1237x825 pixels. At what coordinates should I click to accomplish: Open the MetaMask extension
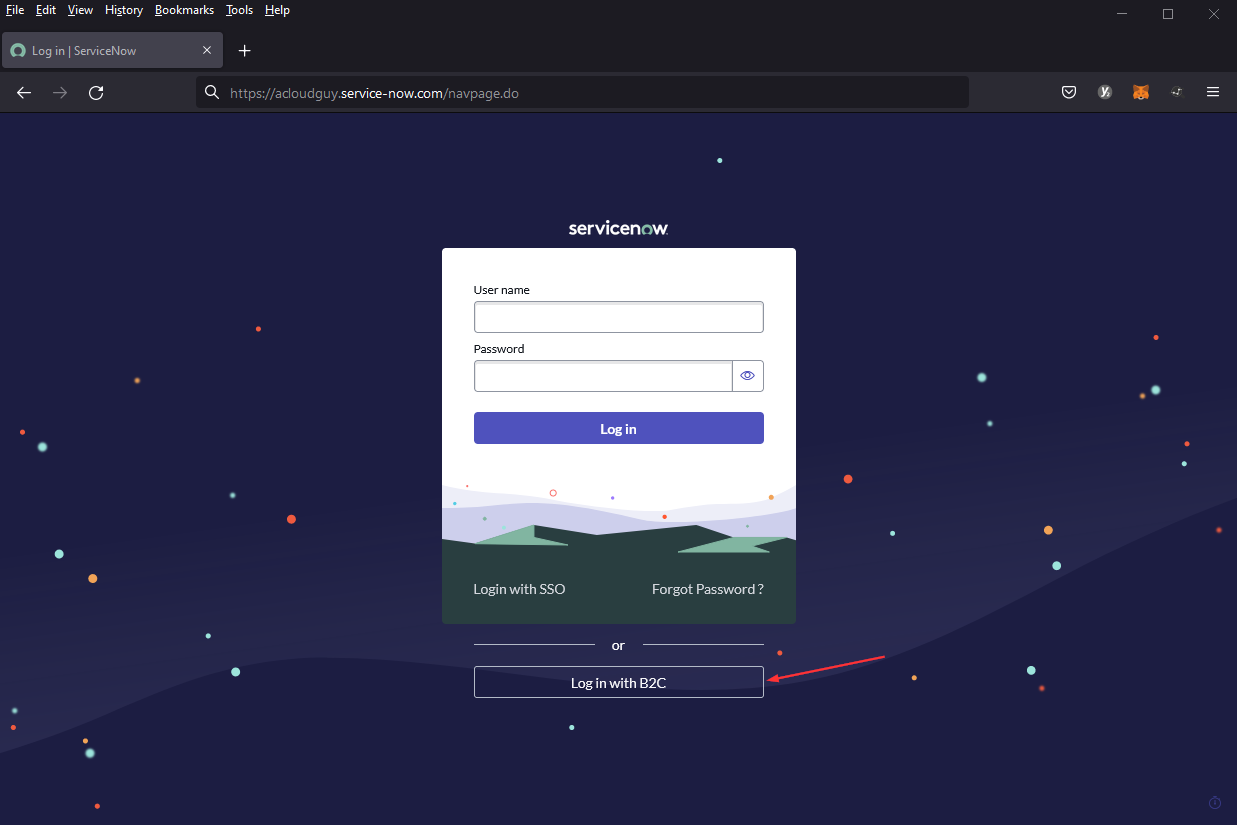[x=1140, y=92]
